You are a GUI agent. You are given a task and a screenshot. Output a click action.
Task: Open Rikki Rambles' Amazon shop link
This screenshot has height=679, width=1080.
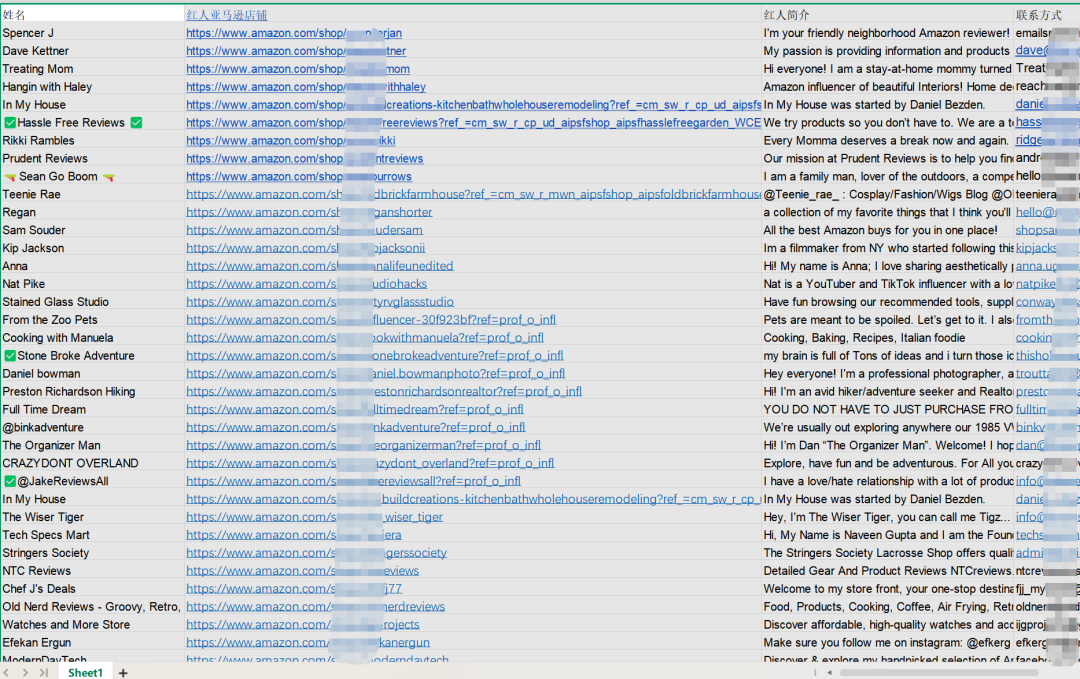coord(291,140)
